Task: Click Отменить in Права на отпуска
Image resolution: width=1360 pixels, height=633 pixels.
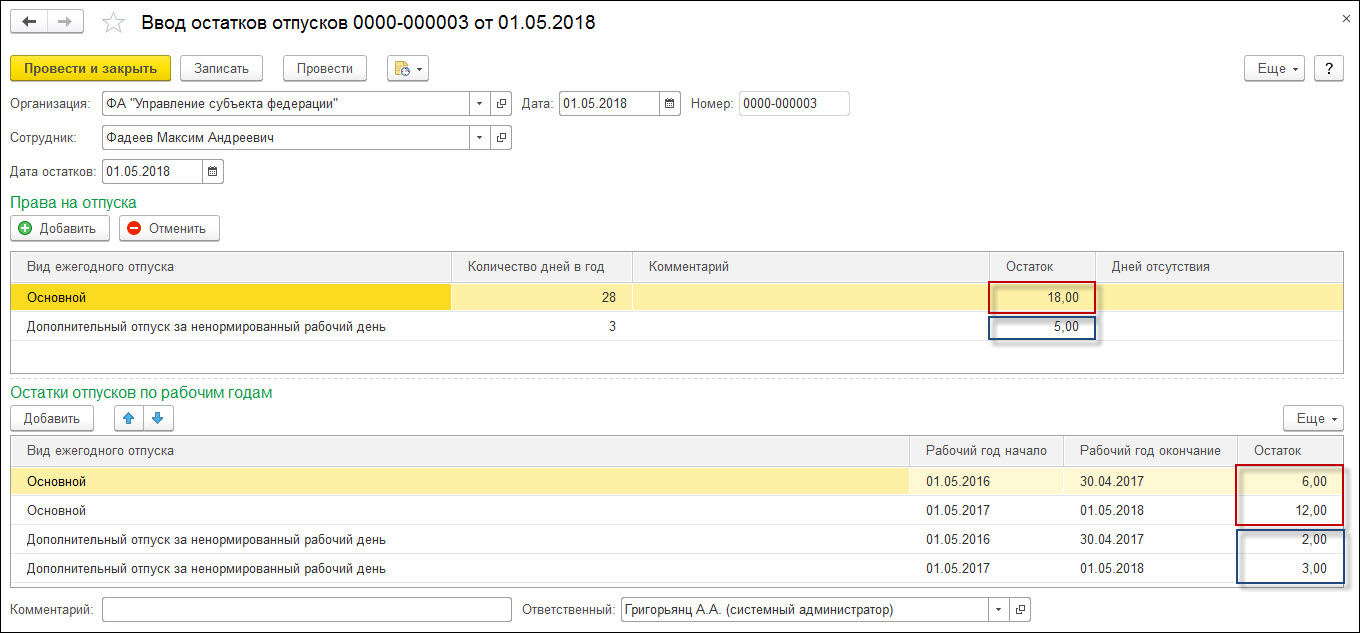Action: (168, 228)
